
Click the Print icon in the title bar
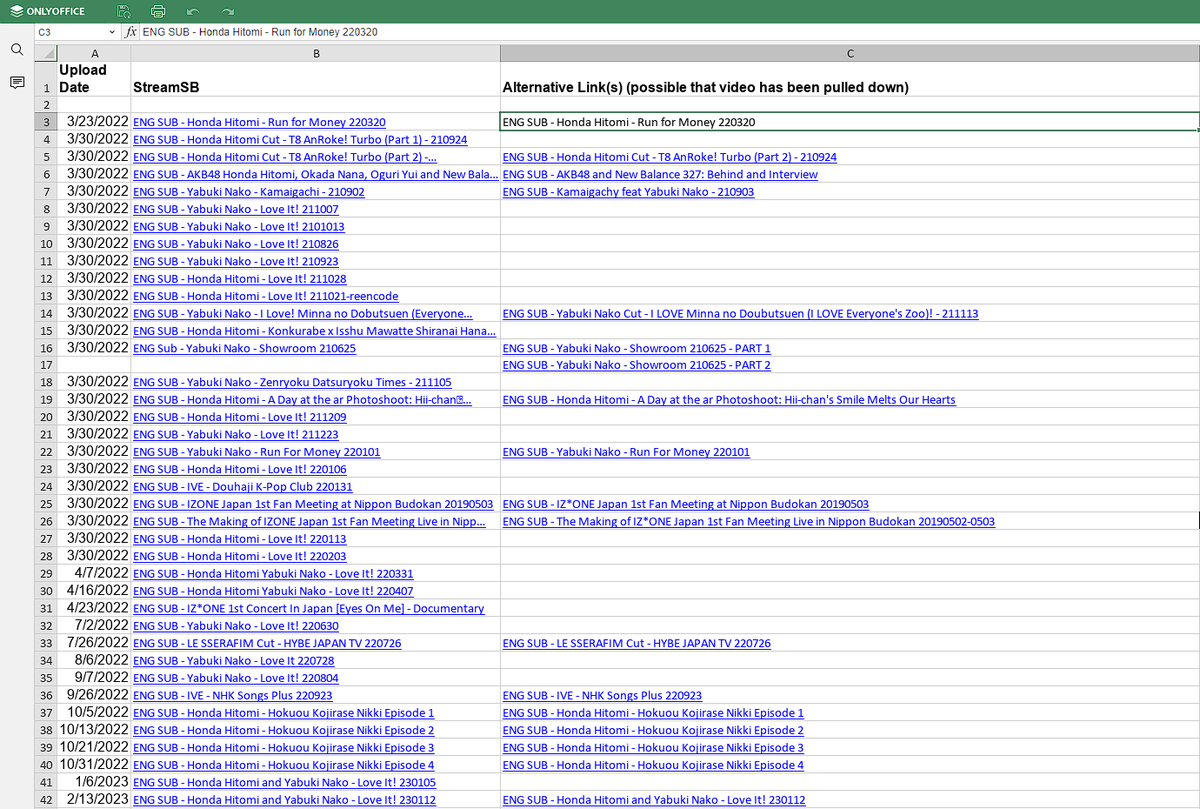[x=158, y=12]
